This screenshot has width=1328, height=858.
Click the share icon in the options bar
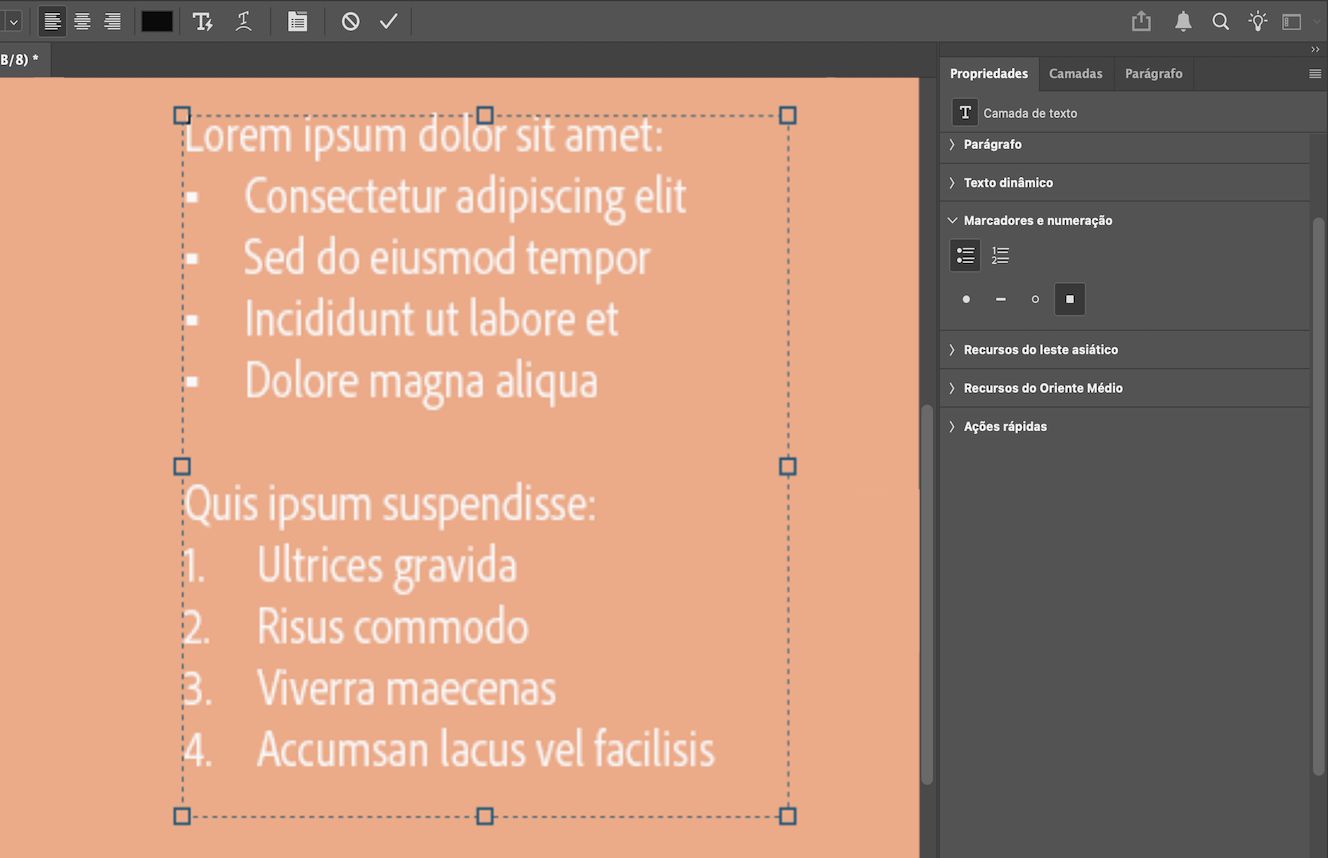click(1142, 21)
